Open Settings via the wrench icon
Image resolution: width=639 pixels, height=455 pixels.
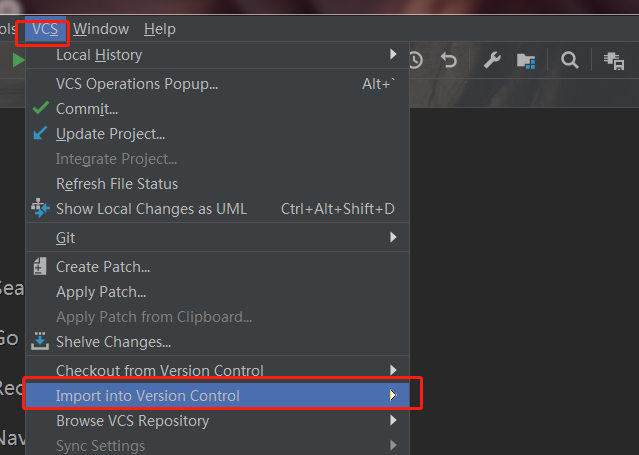pos(492,60)
